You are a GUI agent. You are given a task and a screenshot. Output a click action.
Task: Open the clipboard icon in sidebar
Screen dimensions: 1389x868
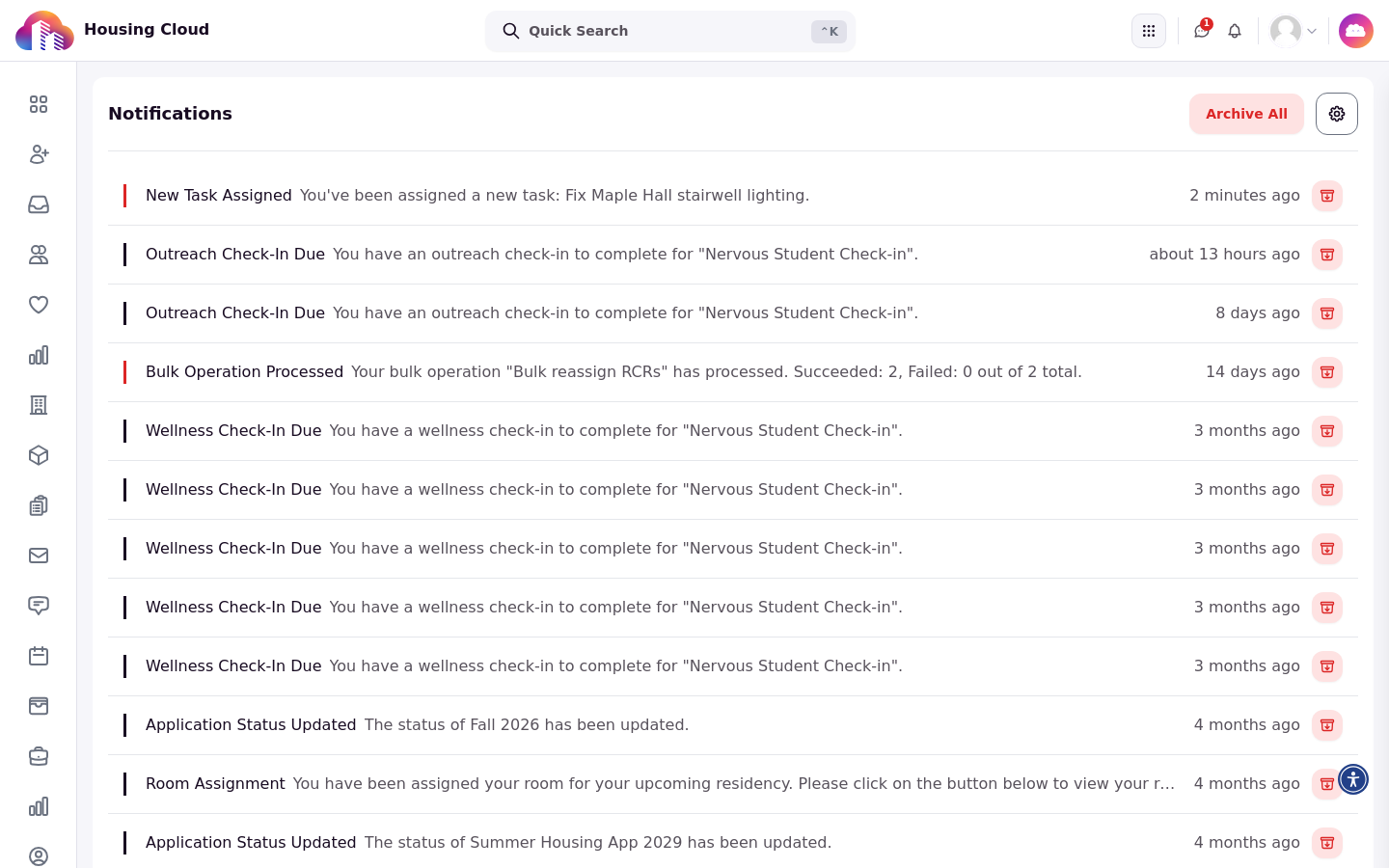[x=39, y=505]
